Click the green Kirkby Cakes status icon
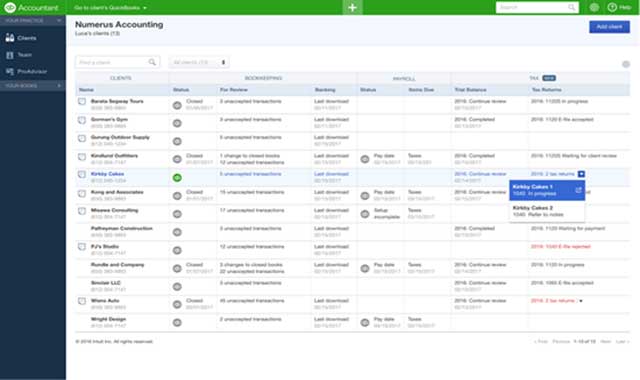The height and width of the screenshot is (380, 640). tap(177, 178)
